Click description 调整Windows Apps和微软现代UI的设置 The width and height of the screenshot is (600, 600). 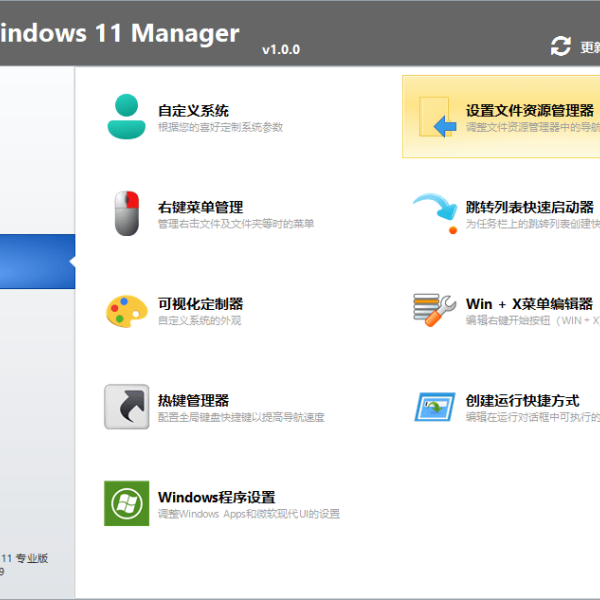click(249, 514)
